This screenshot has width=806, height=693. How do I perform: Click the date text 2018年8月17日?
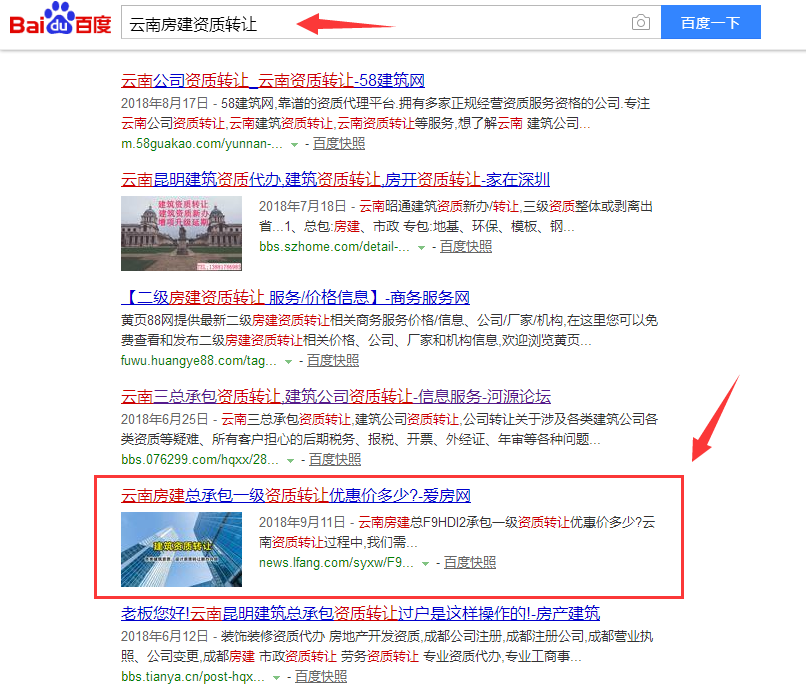coord(164,103)
